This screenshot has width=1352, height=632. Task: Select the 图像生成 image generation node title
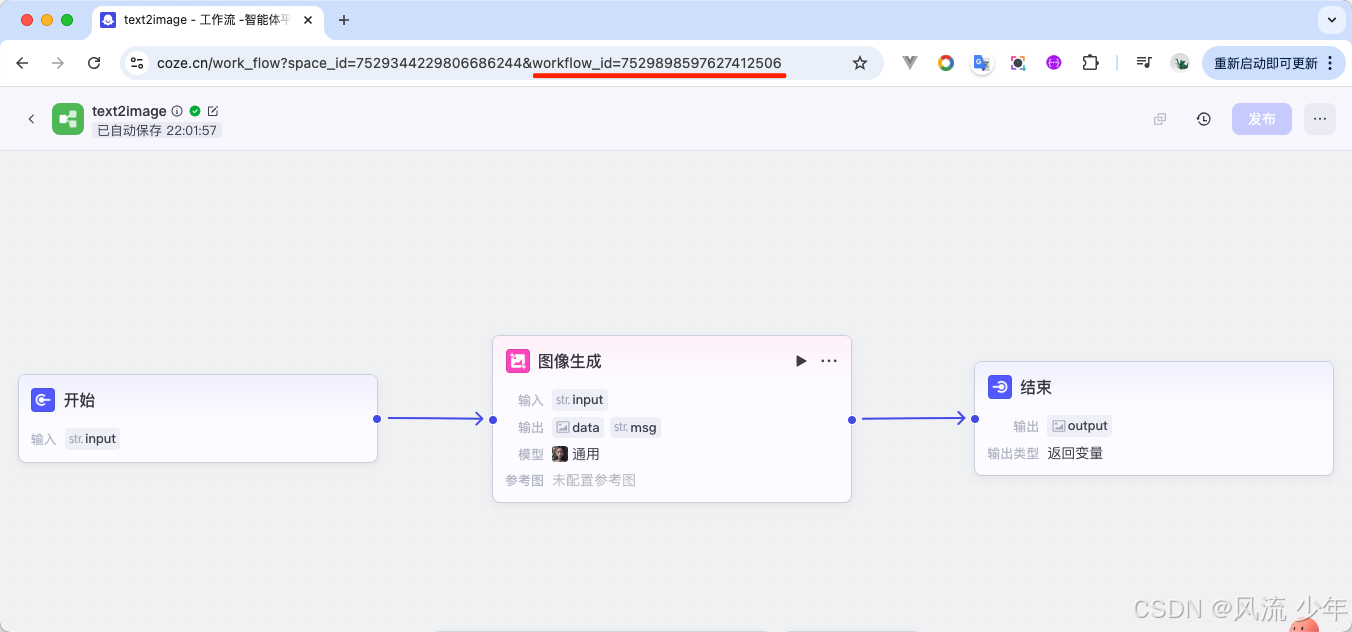(x=570, y=361)
